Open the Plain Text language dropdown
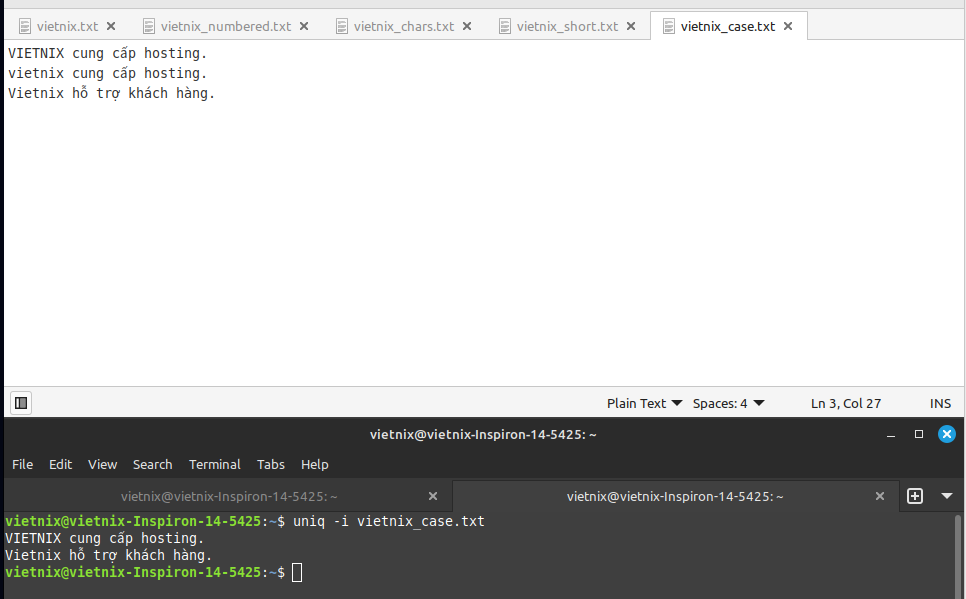This screenshot has height=599, width=966. 645,403
